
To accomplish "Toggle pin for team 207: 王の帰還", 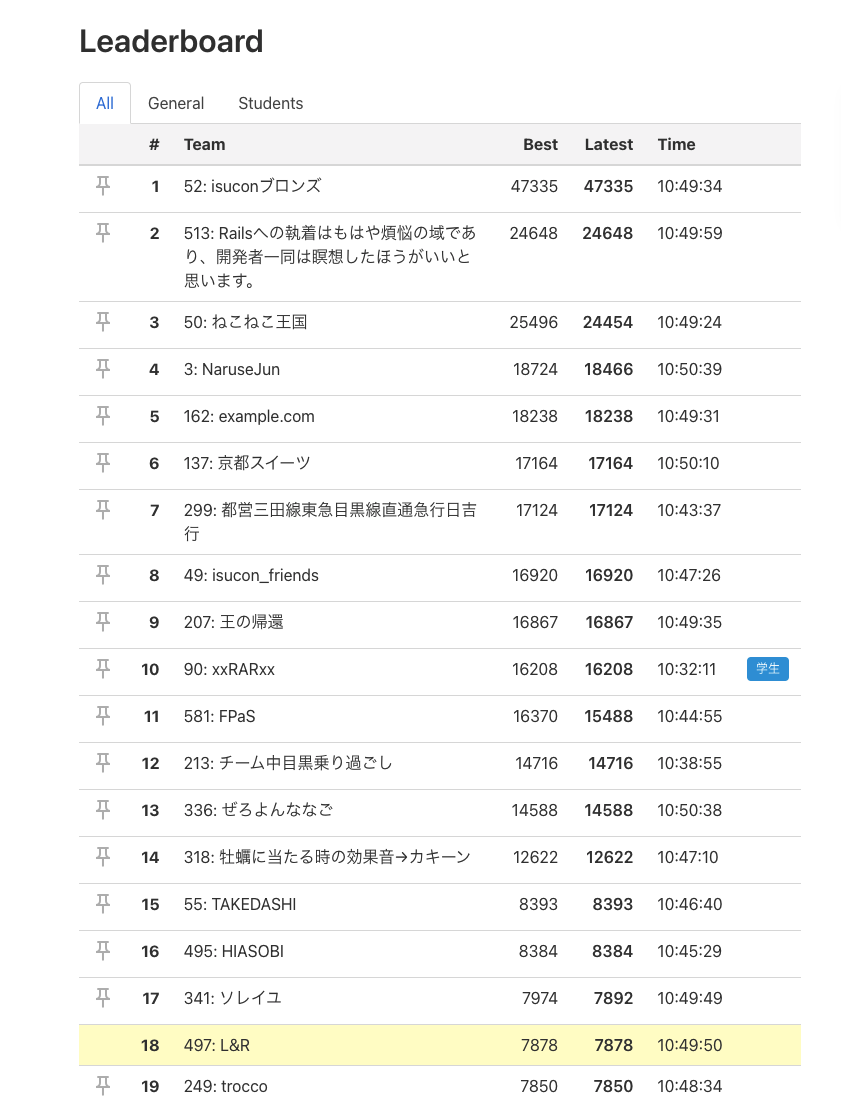I will click(x=103, y=621).
